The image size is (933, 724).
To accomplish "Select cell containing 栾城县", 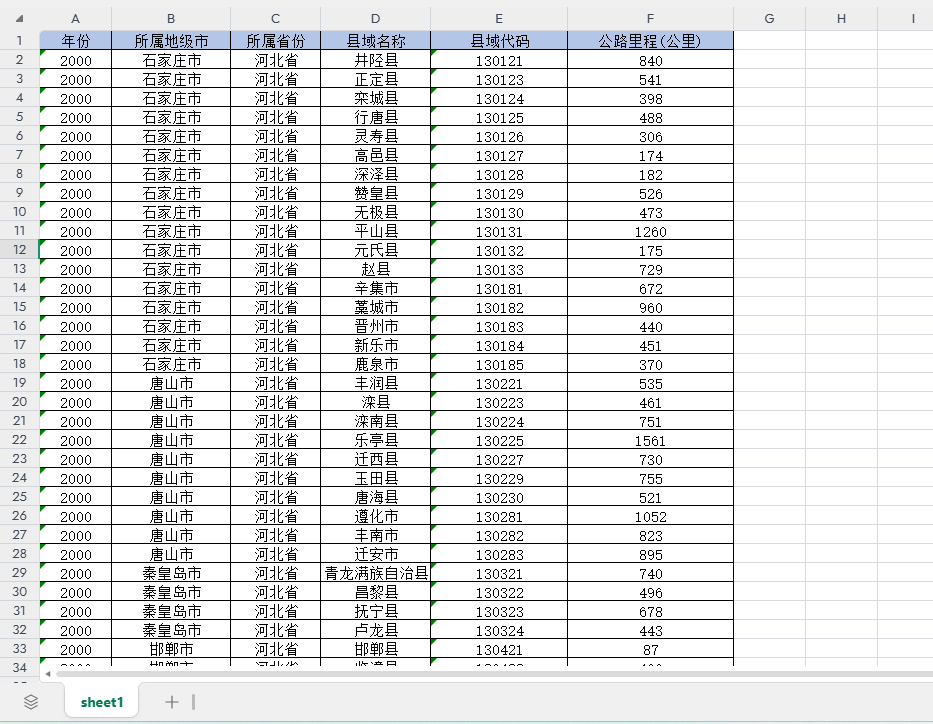I will [375, 98].
